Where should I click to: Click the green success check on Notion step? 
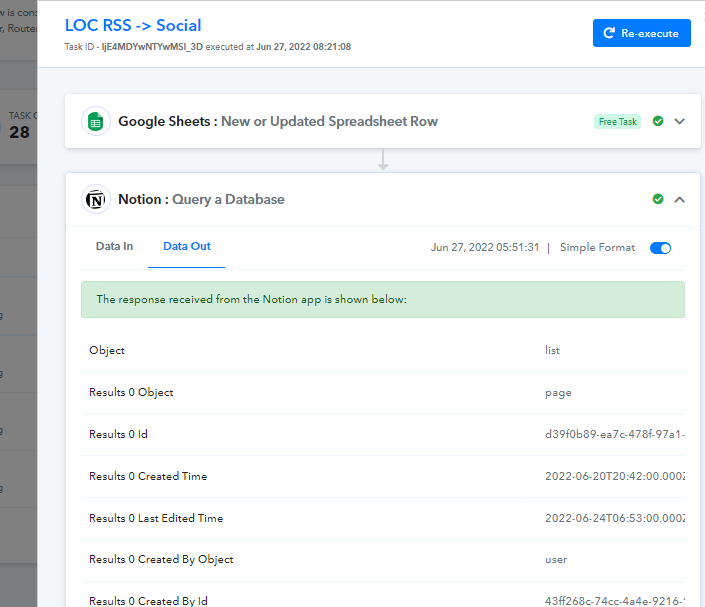point(658,199)
